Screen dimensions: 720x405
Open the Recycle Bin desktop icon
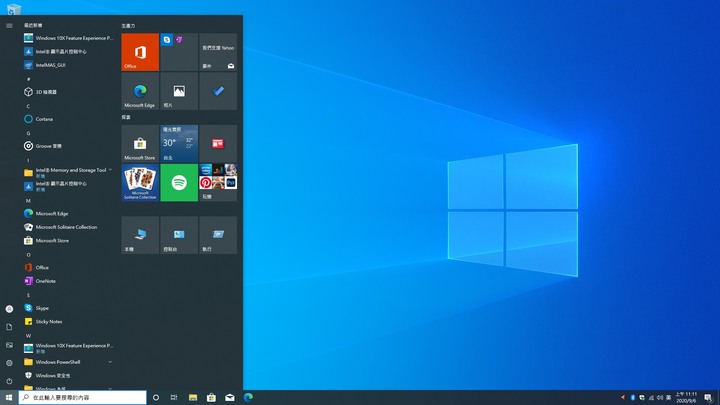pyautogui.click(x=14, y=7)
